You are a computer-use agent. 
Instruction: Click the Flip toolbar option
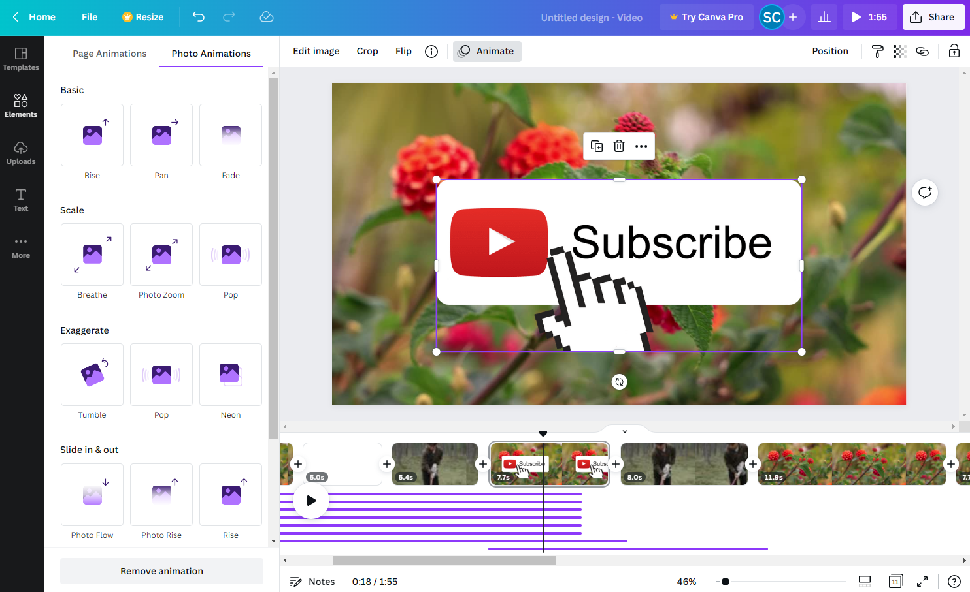pos(403,51)
